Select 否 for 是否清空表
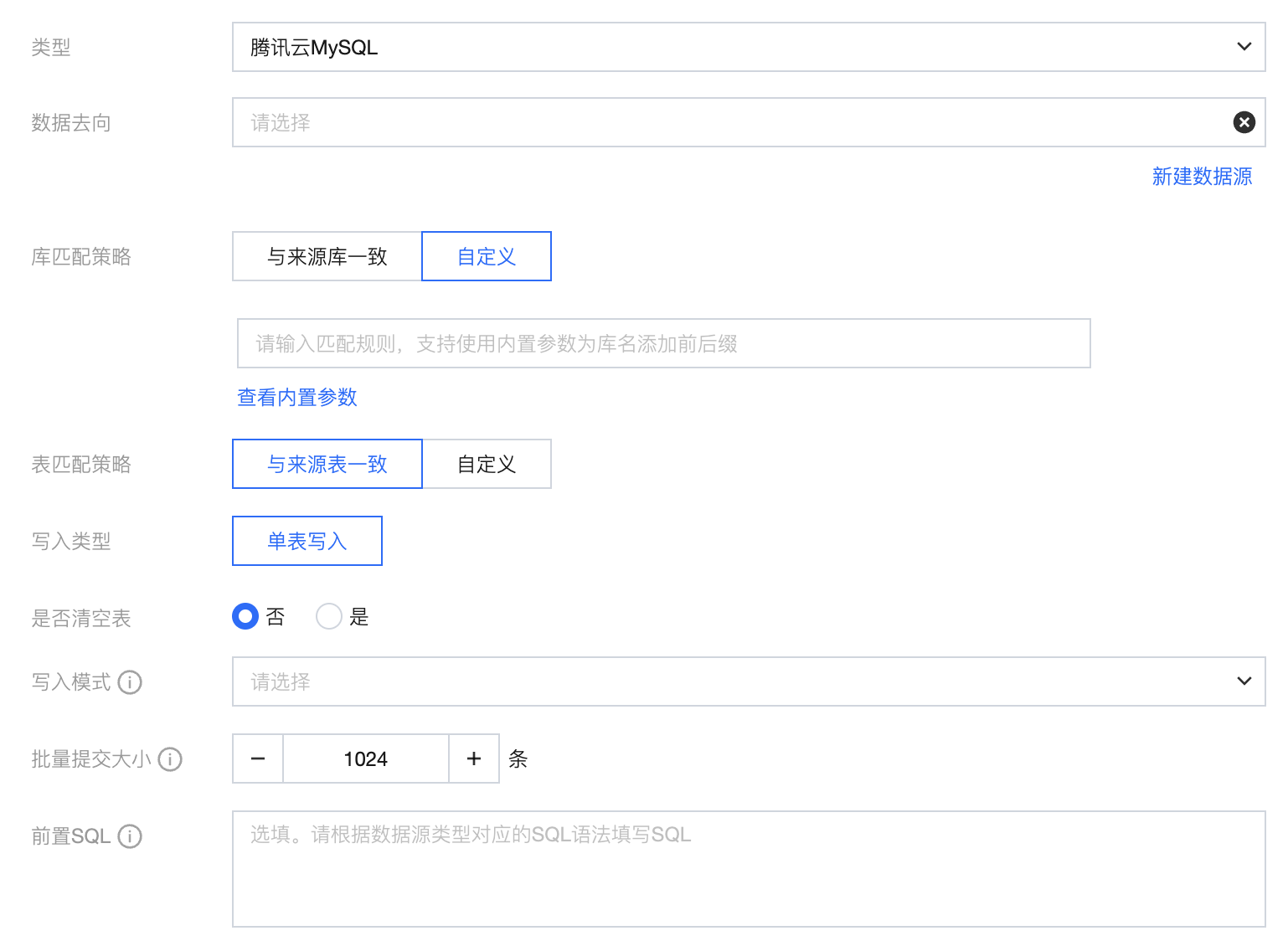Viewport: 1288px width, 941px height. coord(245,617)
